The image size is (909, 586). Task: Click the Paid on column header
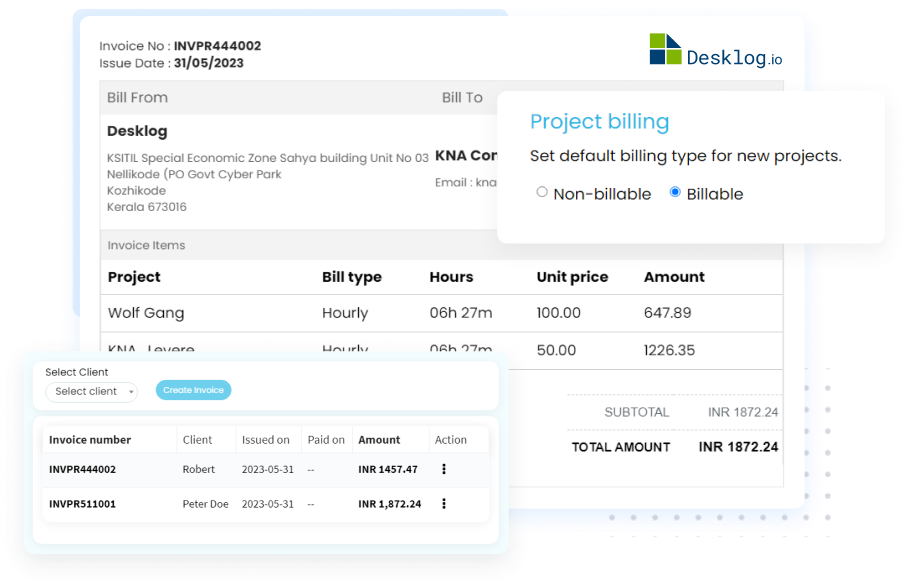pyautogui.click(x=326, y=440)
